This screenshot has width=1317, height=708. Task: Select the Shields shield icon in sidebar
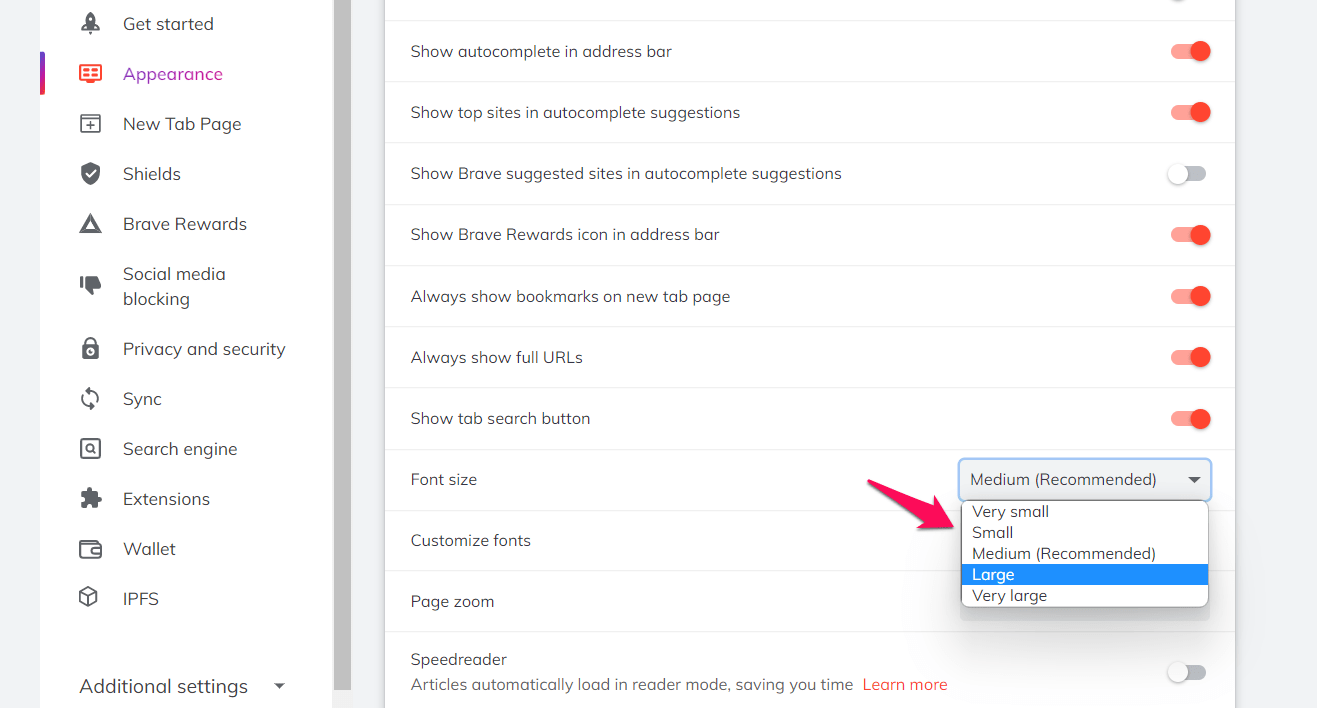click(x=91, y=173)
